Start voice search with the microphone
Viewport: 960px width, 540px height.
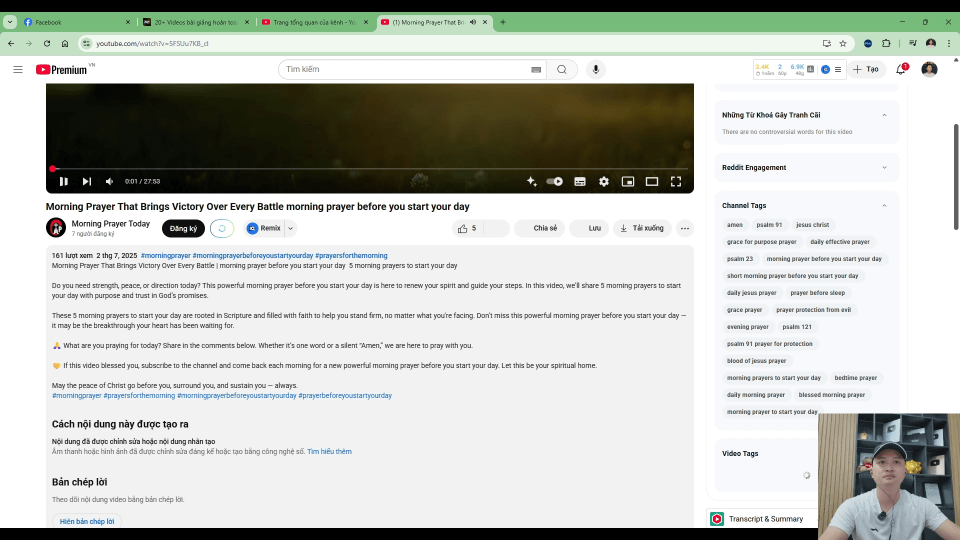[597, 69]
